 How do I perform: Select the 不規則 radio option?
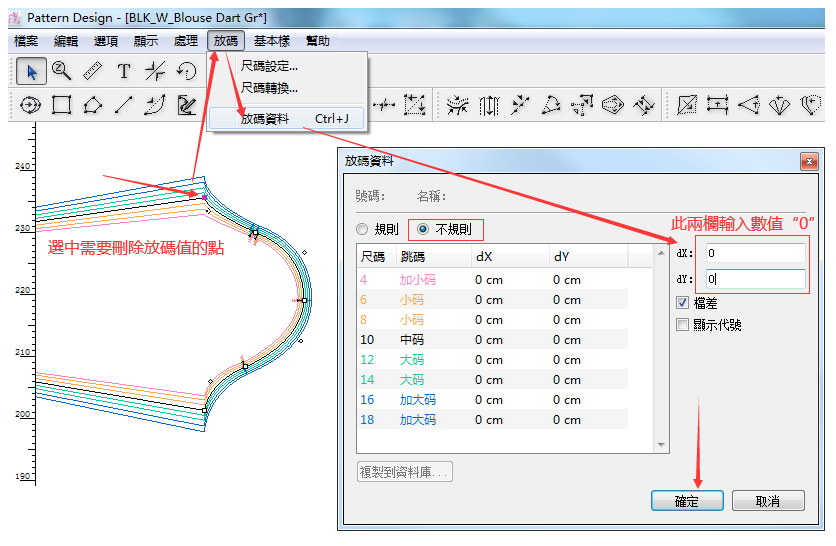(x=424, y=229)
